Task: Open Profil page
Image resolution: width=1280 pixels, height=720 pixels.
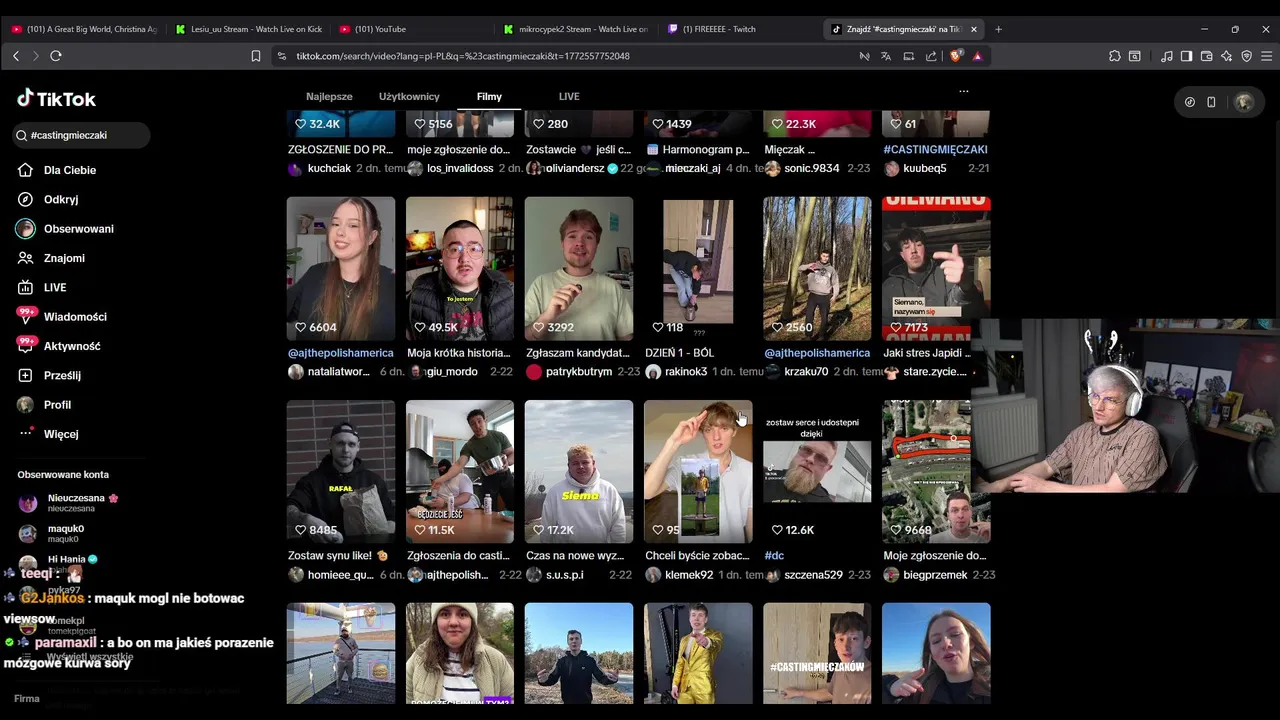Action: click(x=44, y=405)
